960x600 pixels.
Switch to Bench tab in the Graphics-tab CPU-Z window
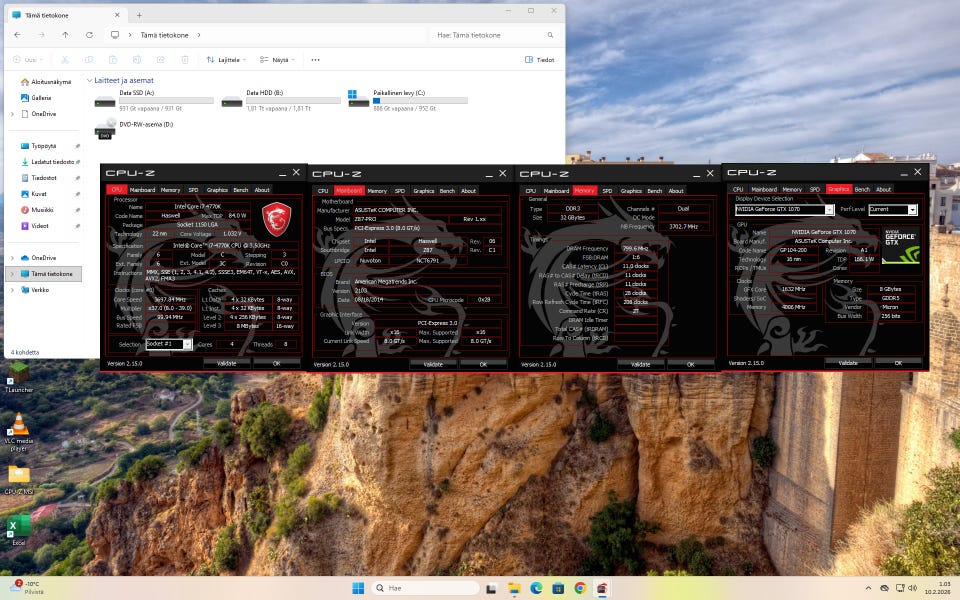[x=862, y=189]
